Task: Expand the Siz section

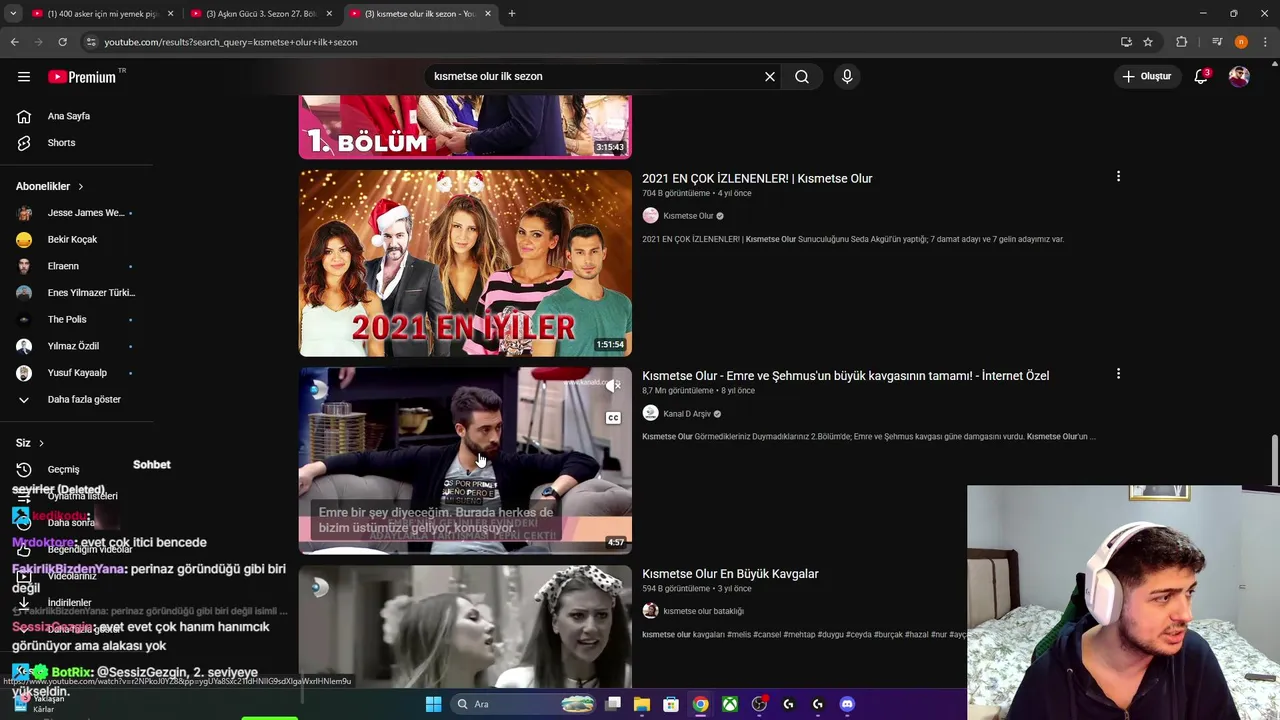Action: pyautogui.click(x=30, y=443)
